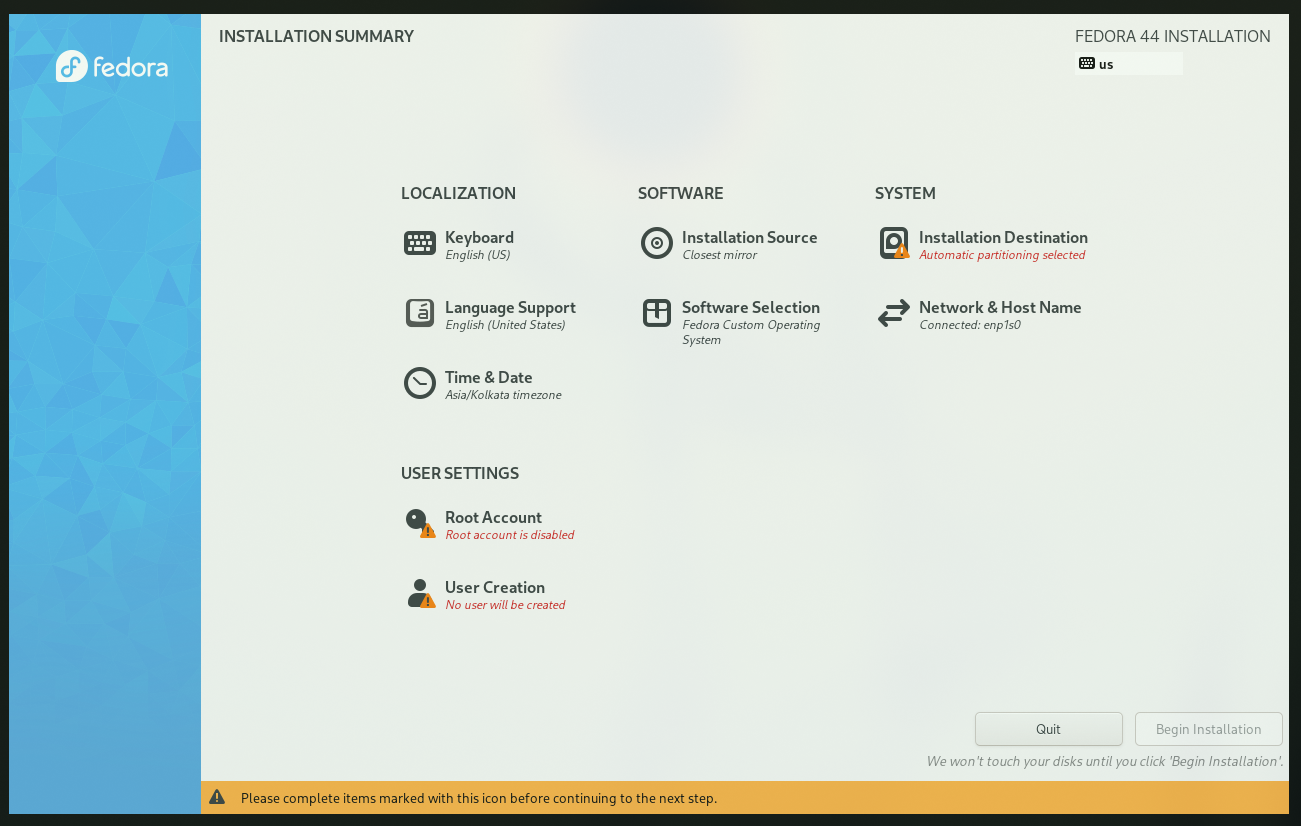Screen dimensions: 1301x826
Task: Click the 'FEDORA 44 INSTALLATION' header text
Action: pyautogui.click(x=1173, y=37)
